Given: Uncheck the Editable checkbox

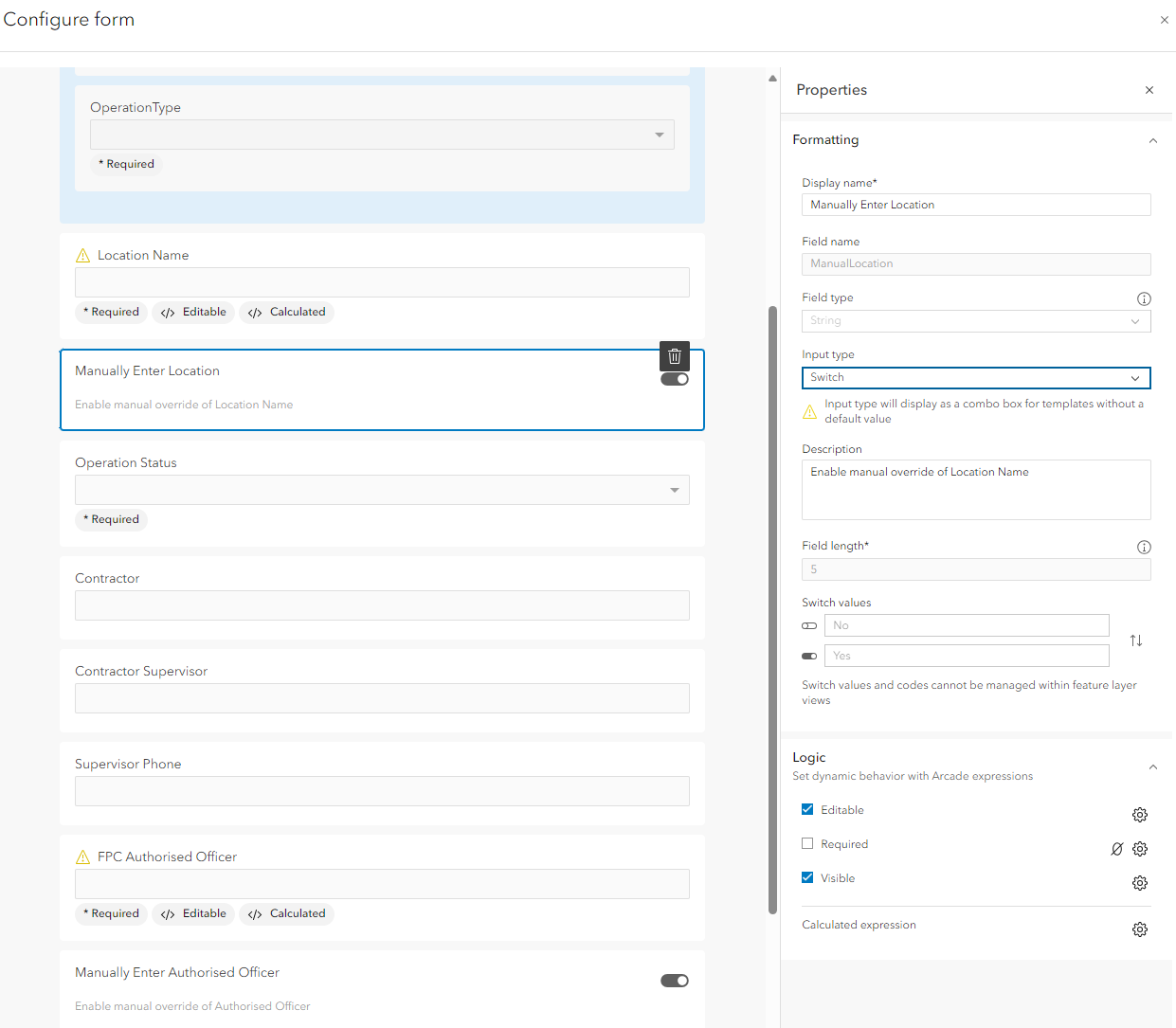Looking at the screenshot, I should pos(807,809).
